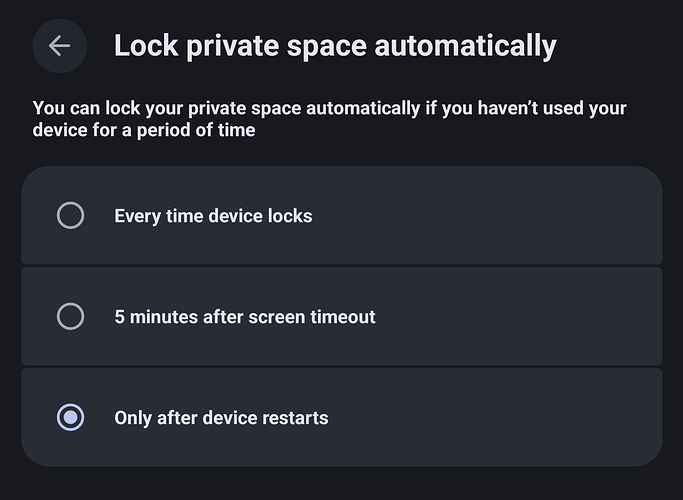Tap the "Every time device locks" label text
The image size is (683, 500).
[213, 215]
